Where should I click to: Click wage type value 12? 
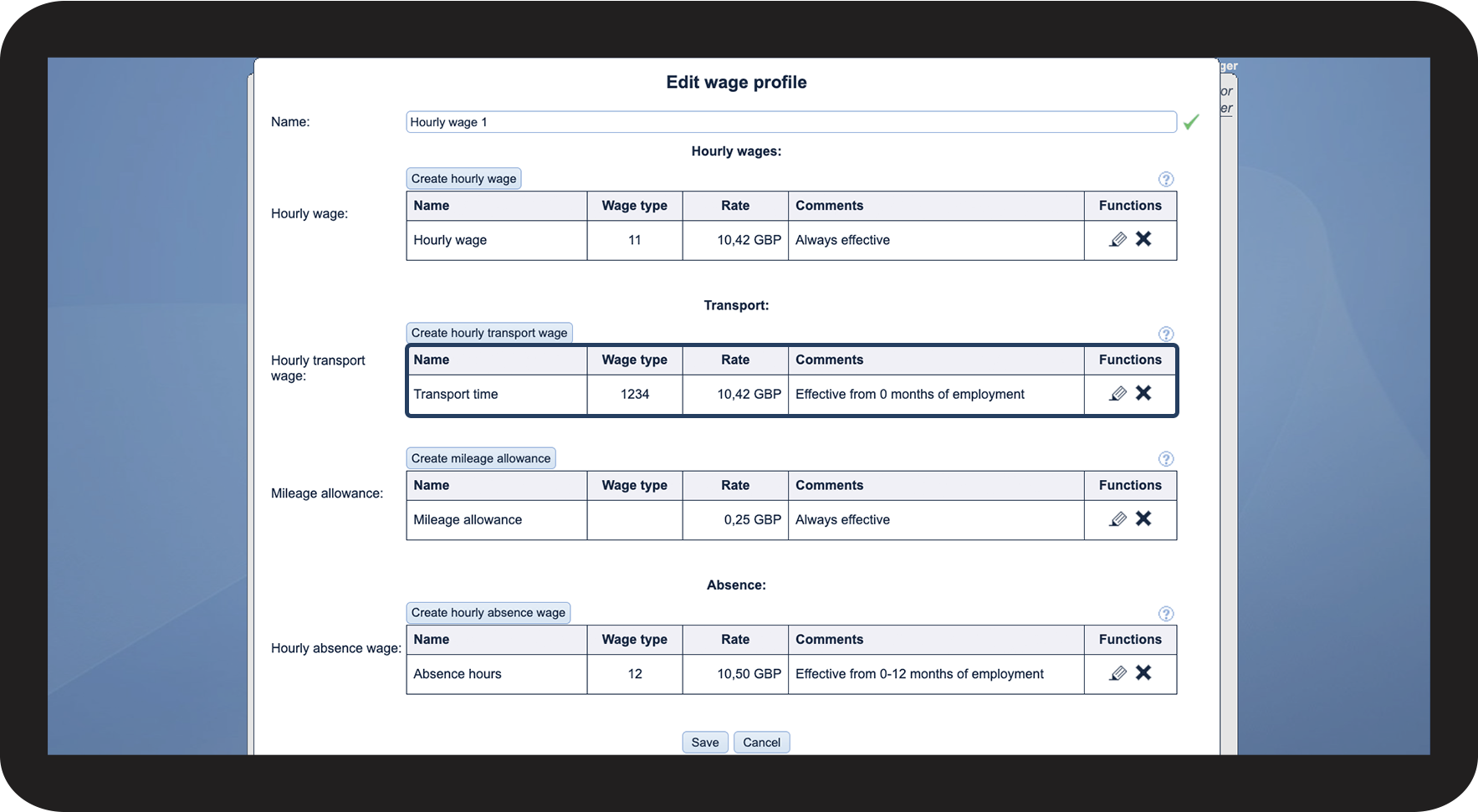(635, 674)
